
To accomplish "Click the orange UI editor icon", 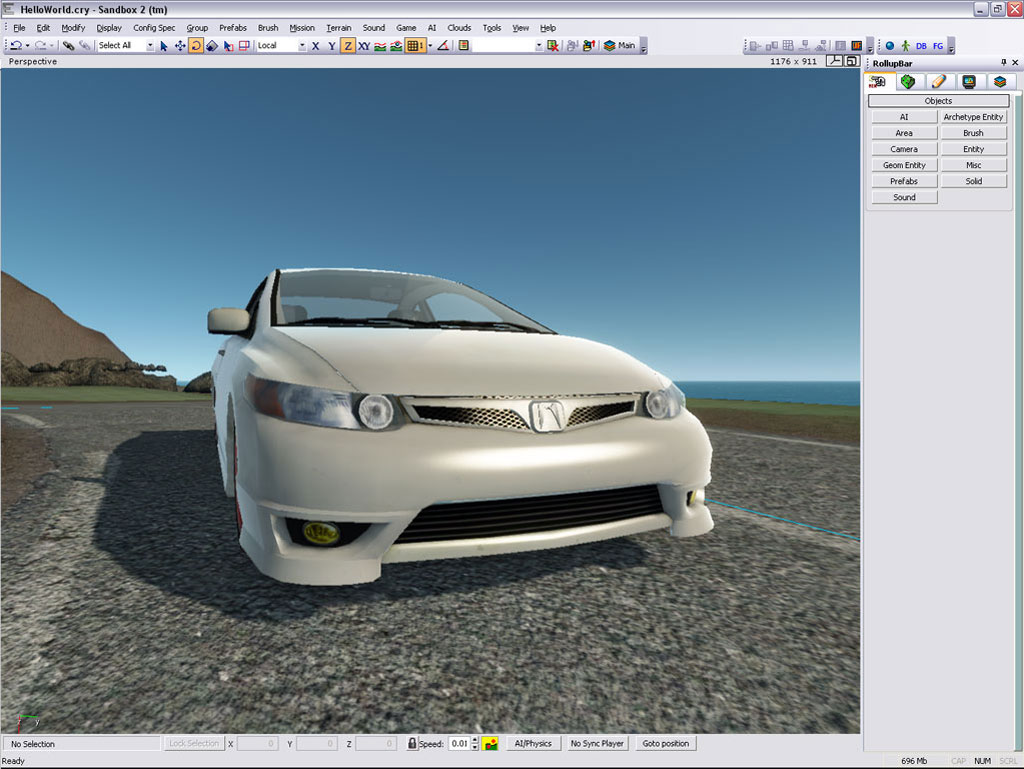I will pyautogui.click(x=856, y=46).
